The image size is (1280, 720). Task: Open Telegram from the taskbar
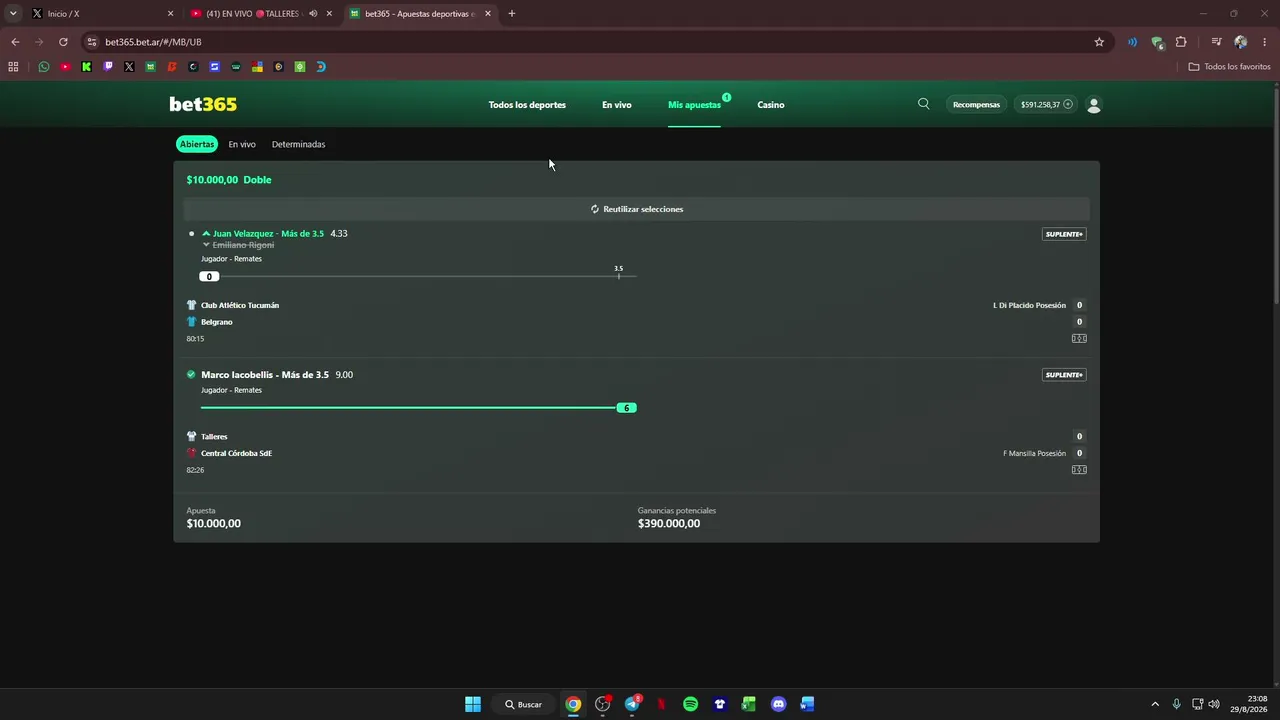pyautogui.click(x=632, y=704)
